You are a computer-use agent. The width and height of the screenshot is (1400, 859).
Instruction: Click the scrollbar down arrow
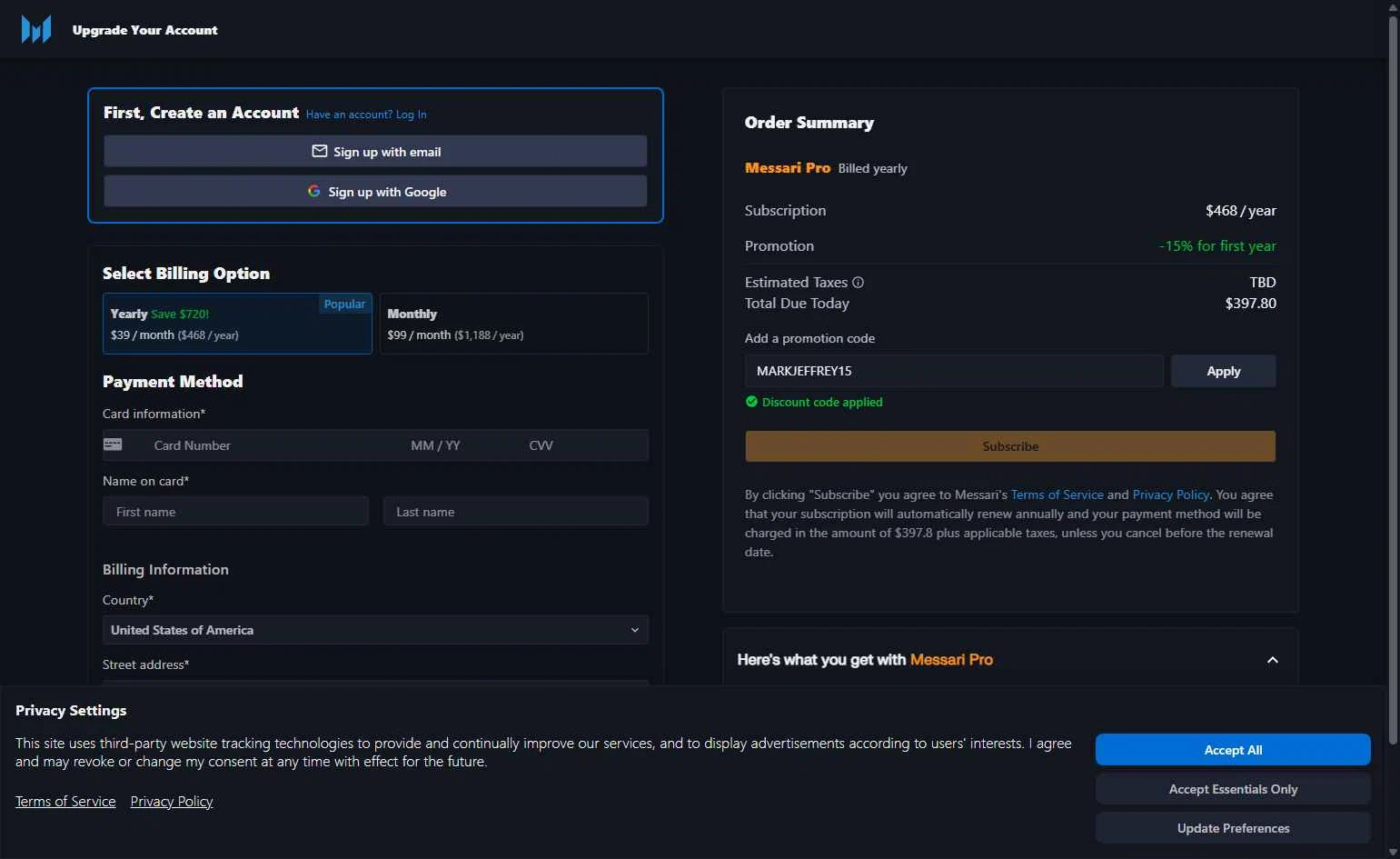(1393, 852)
